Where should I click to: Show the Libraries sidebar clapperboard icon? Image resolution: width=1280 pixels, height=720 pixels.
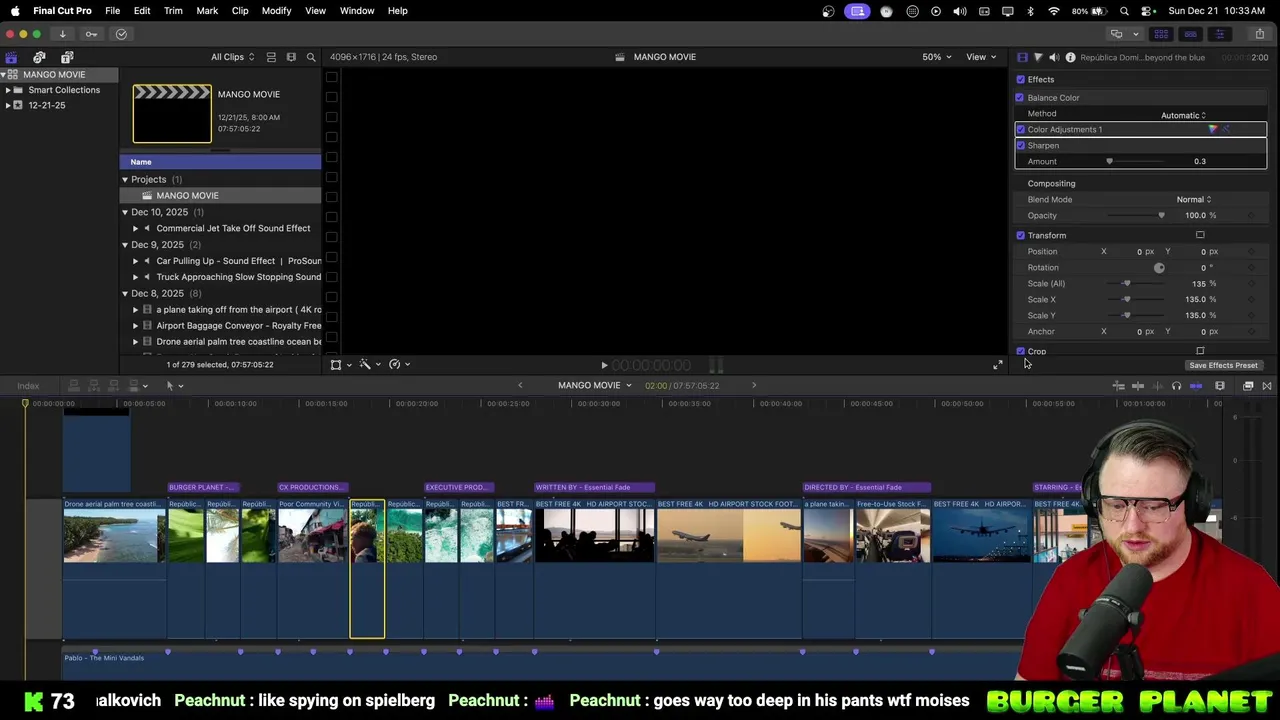(11, 57)
